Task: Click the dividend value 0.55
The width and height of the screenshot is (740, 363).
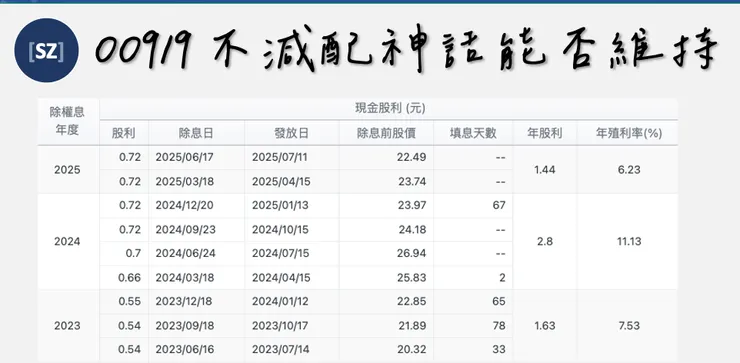Action: click(x=130, y=301)
